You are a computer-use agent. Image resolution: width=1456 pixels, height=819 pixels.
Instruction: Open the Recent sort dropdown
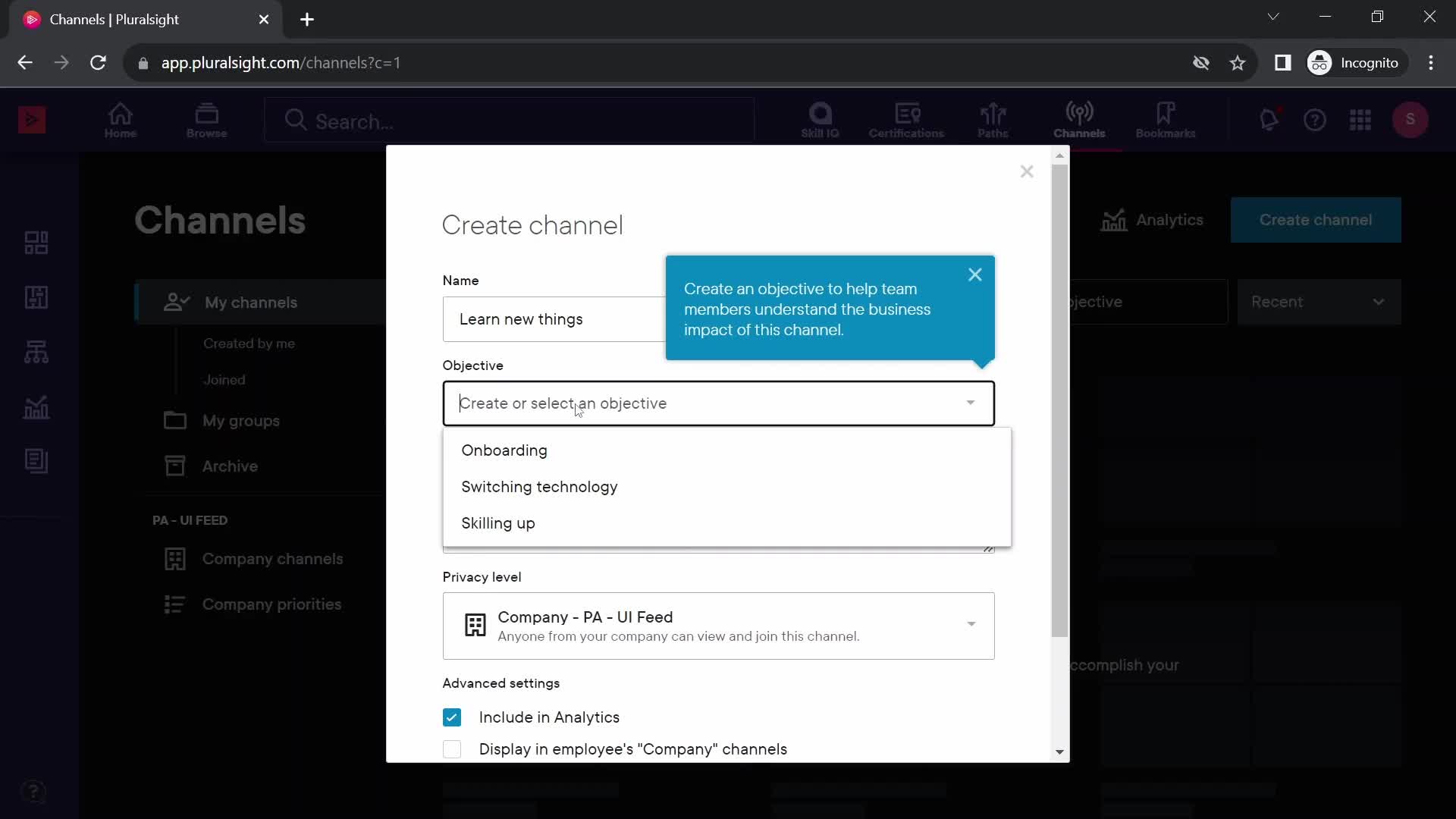tap(1319, 302)
